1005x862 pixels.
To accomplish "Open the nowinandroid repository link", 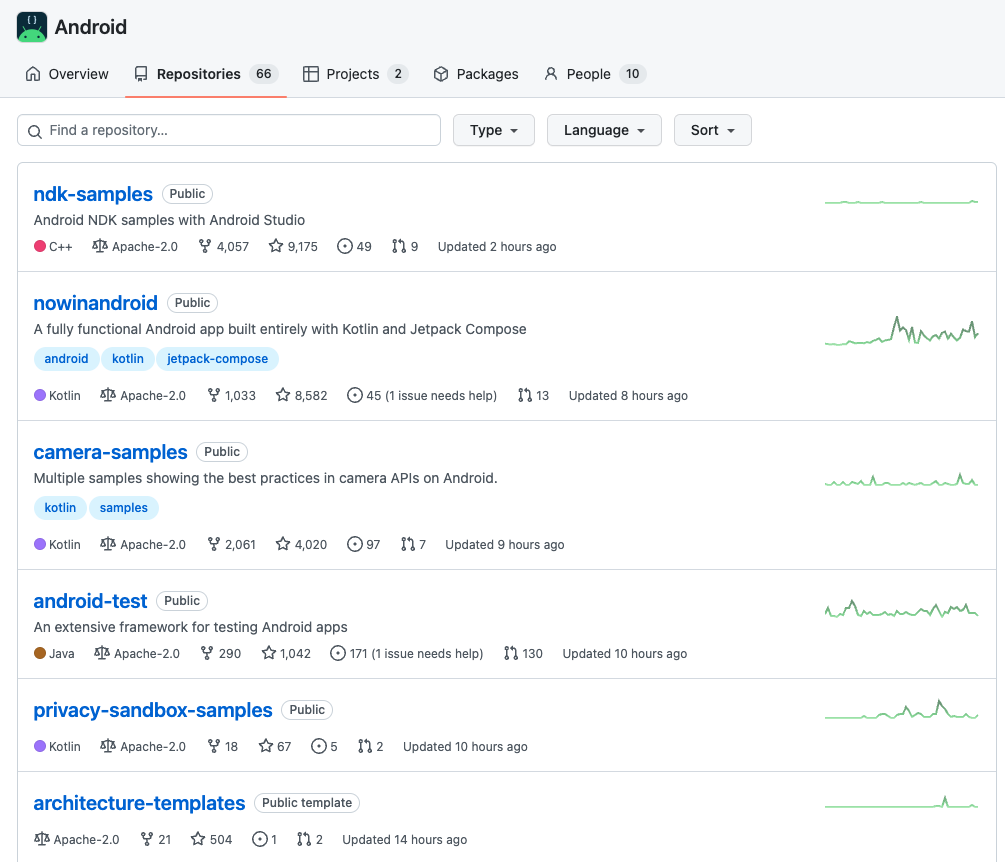I will pos(96,303).
